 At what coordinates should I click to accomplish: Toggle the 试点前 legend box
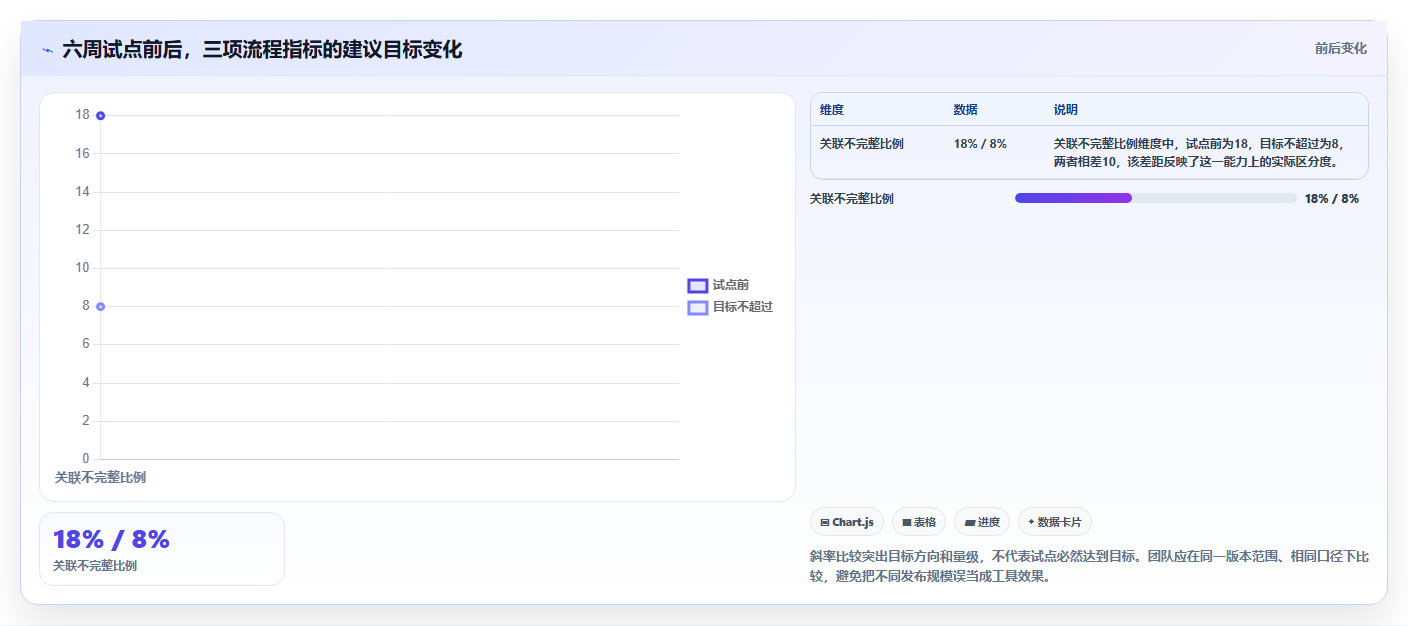tap(698, 286)
